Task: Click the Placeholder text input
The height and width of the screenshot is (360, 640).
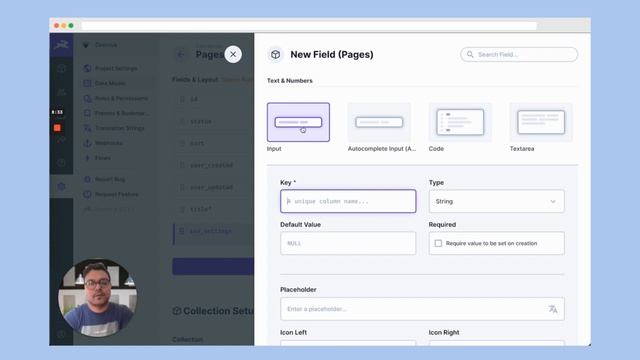Action: (422, 309)
